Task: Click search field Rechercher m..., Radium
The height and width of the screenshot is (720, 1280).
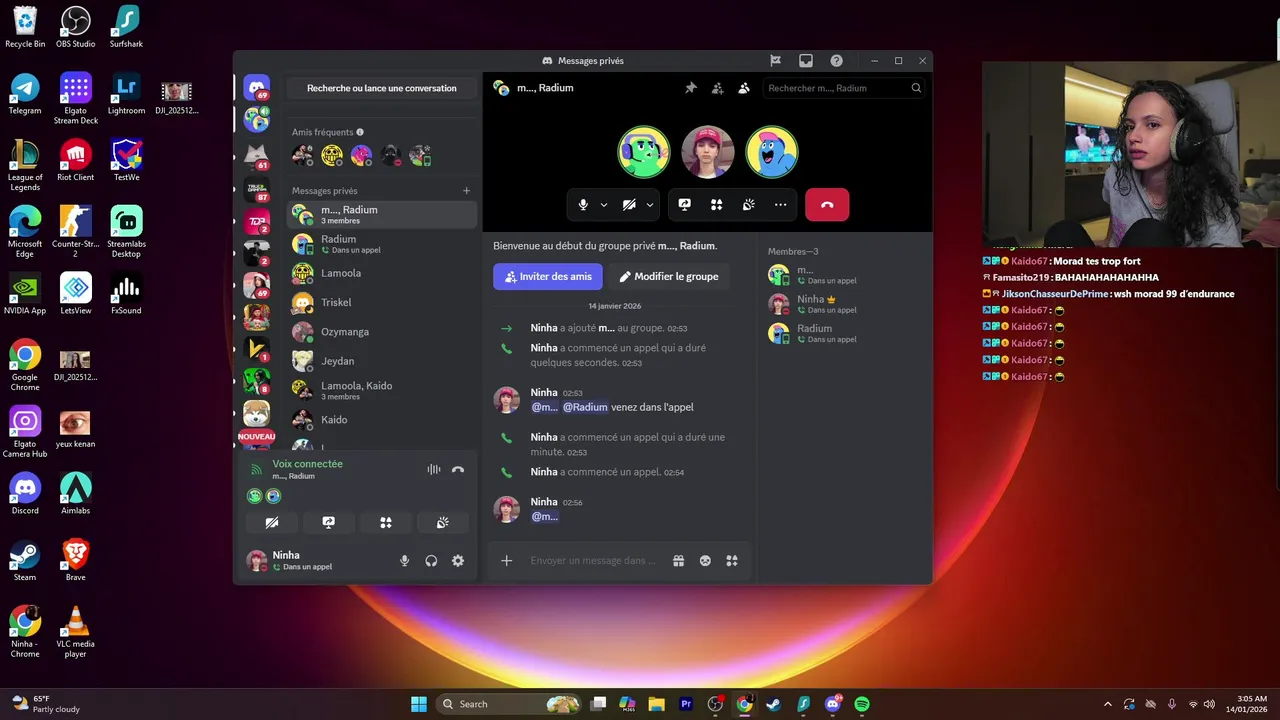Action: [x=844, y=88]
